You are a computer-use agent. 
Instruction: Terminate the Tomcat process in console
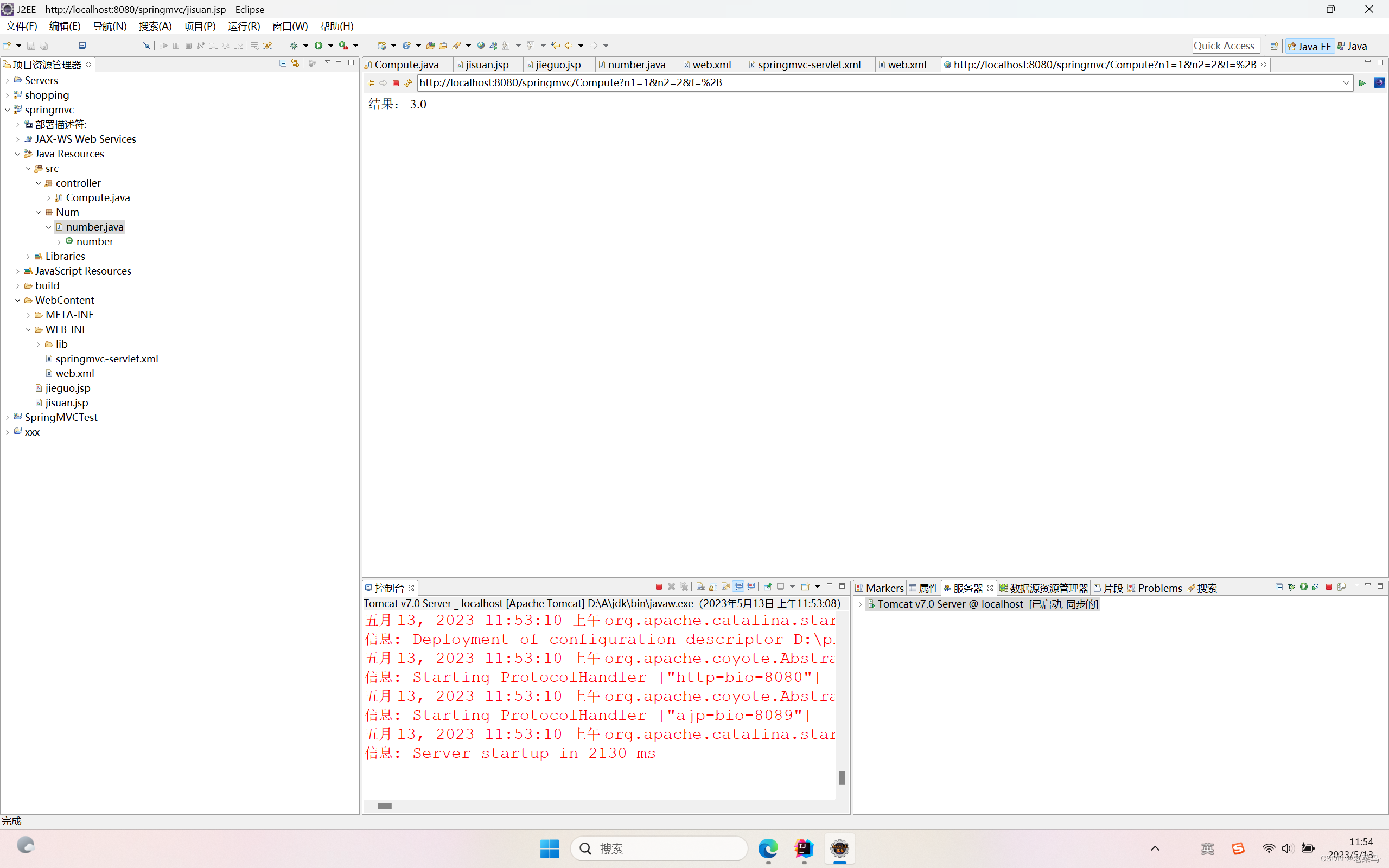[658, 586]
